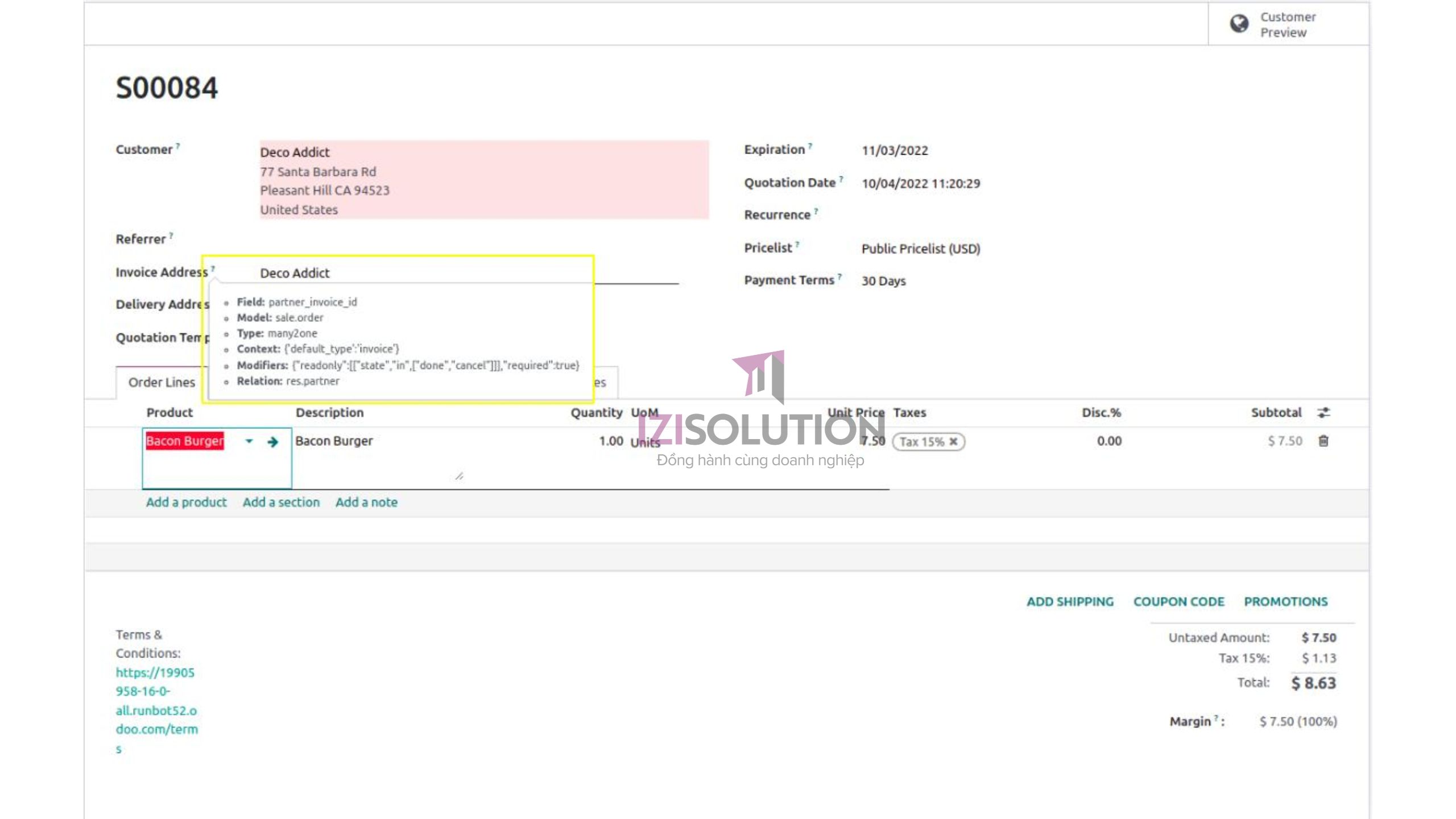Viewport: 1456px width, 819px height.
Task: Click the Quantity field showing 1.00
Action: (x=607, y=441)
